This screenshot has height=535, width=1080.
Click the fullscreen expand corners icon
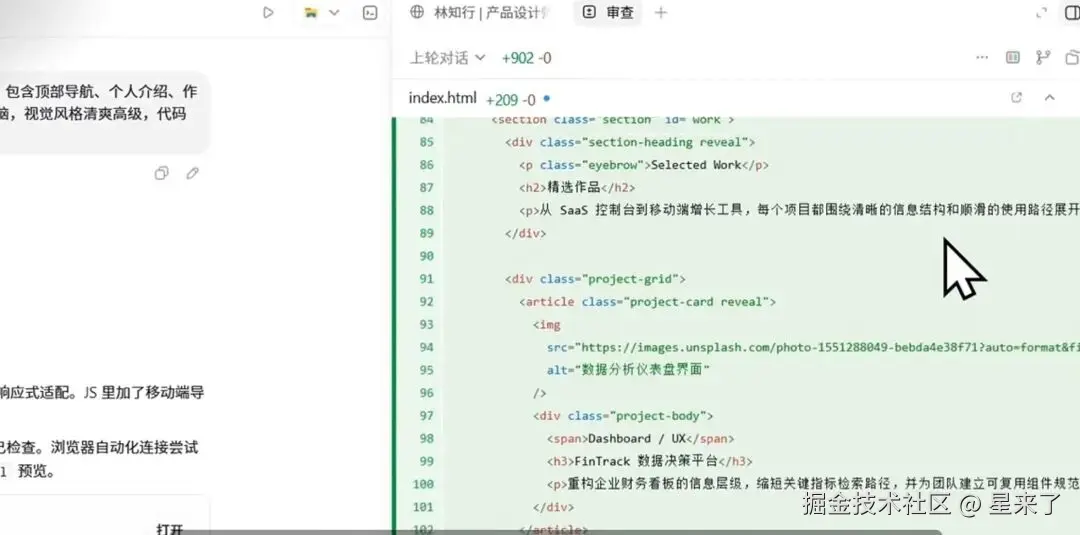(x=1041, y=12)
